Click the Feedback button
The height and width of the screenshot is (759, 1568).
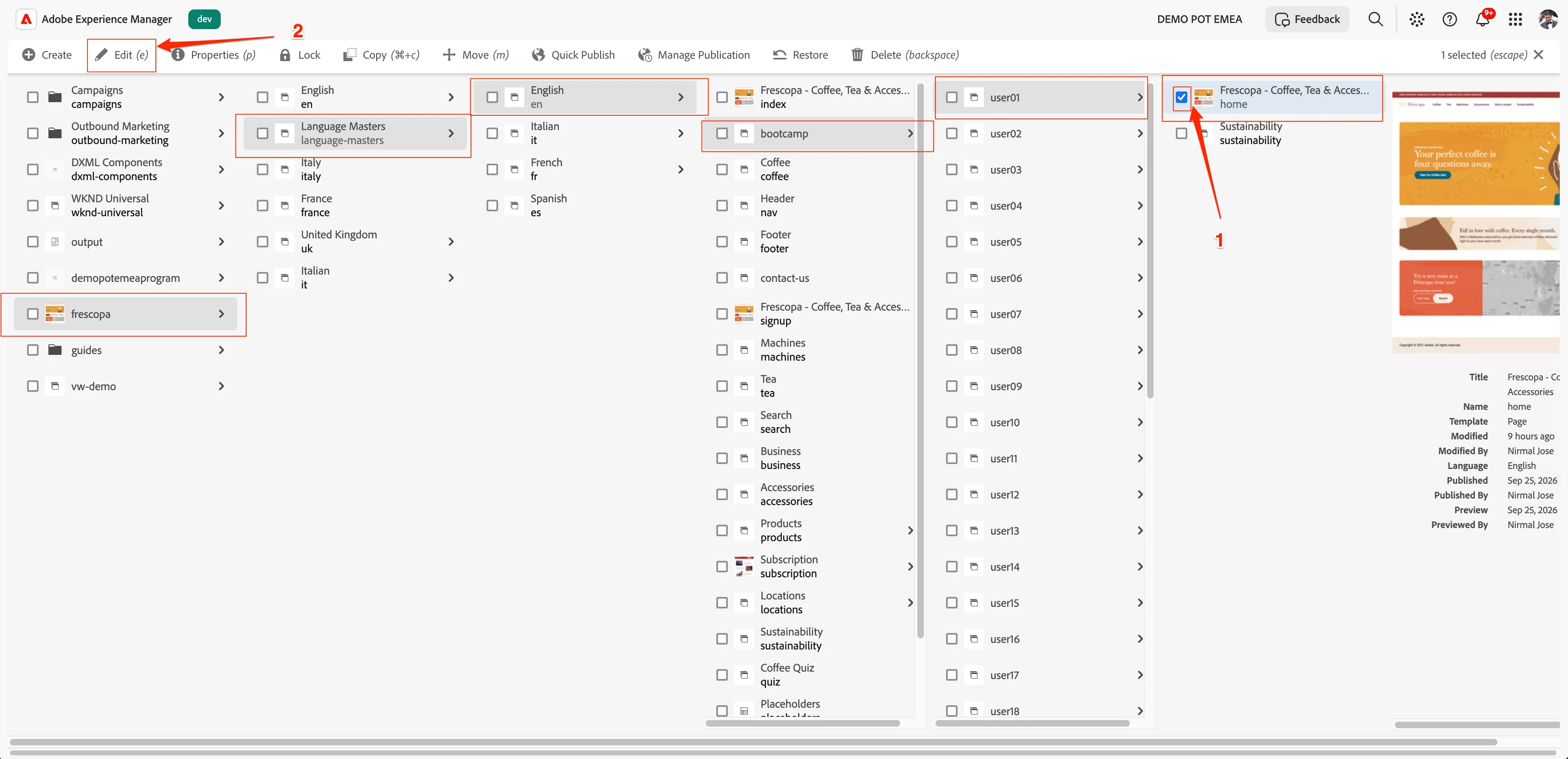pyautogui.click(x=1307, y=19)
